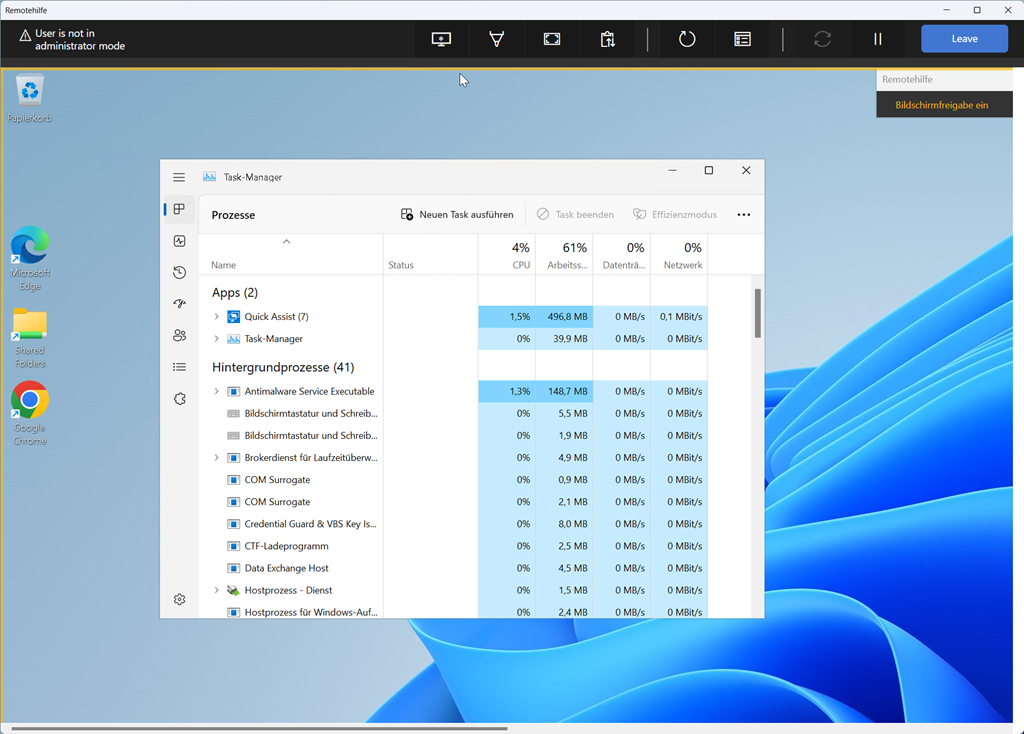This screenshot has width=1024, height=734.
Task: Open Users page in Task Manager sidebar
Action: 179,336
